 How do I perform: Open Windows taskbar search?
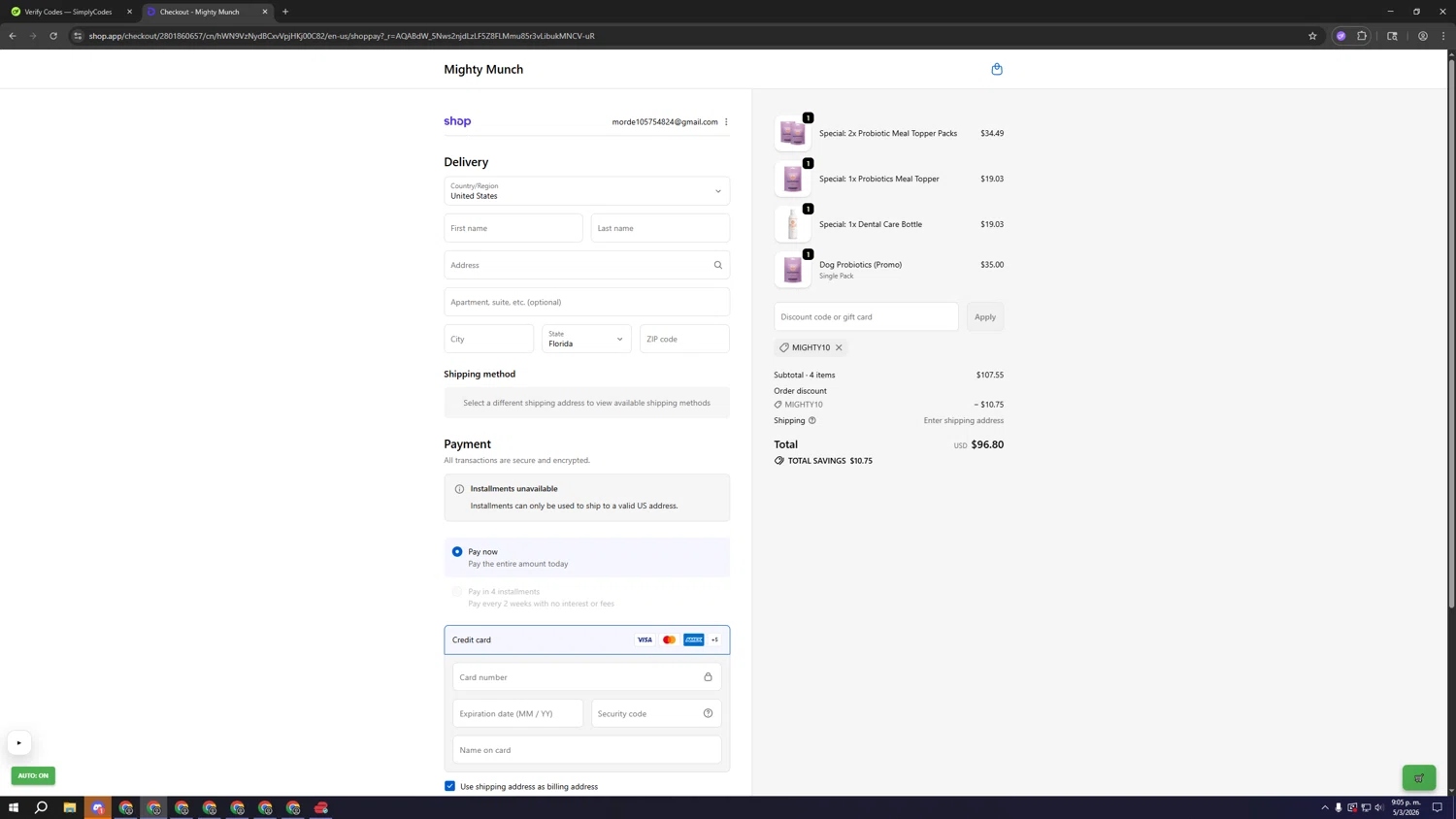(42, 807)
